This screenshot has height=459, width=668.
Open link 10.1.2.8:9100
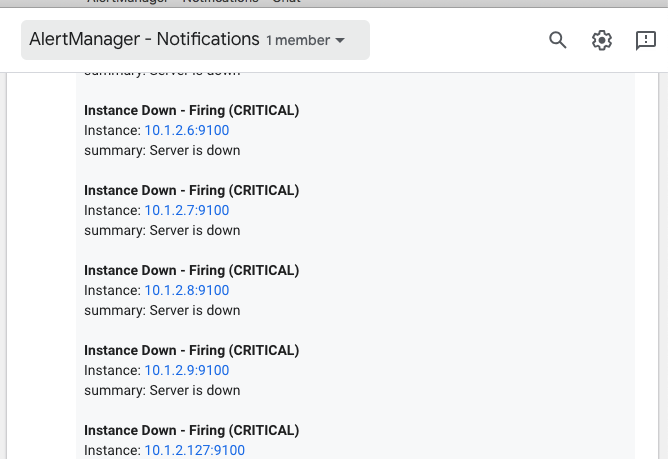coord(187,290)
